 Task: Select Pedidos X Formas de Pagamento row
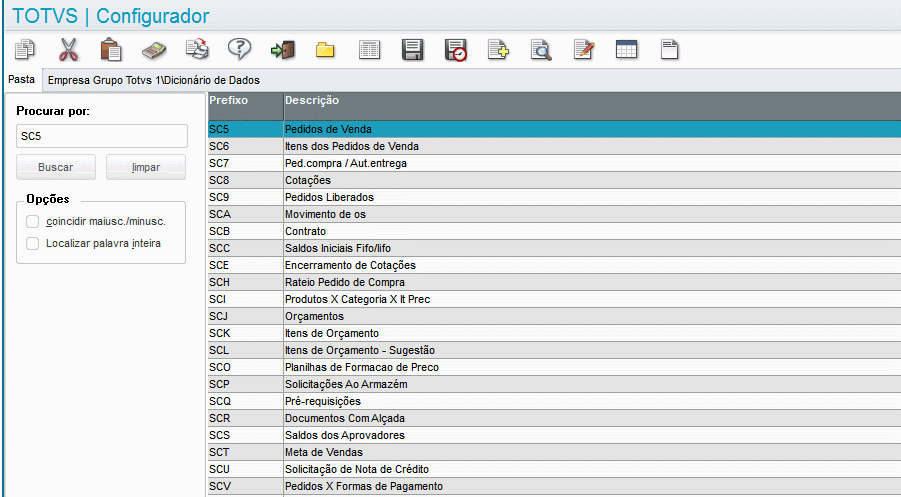(554, 486)
